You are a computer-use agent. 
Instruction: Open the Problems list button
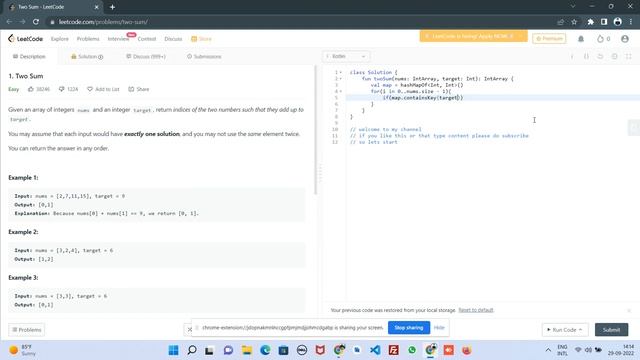coord(27,329)
